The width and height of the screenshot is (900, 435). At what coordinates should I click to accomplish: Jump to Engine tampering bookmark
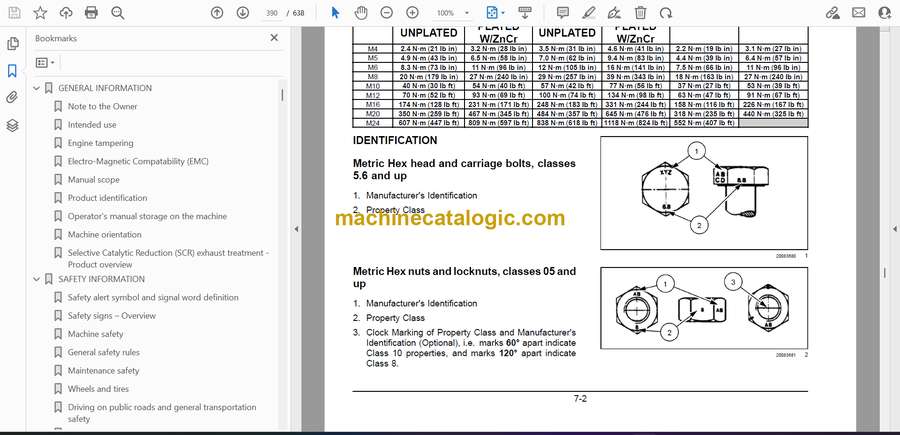[x=100, y=143]
